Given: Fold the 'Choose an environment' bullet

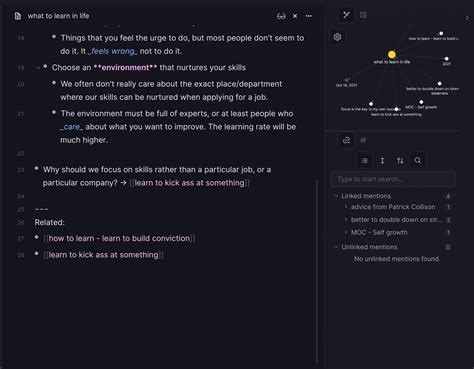Looking at the screenshot, I should pos(38,68).
